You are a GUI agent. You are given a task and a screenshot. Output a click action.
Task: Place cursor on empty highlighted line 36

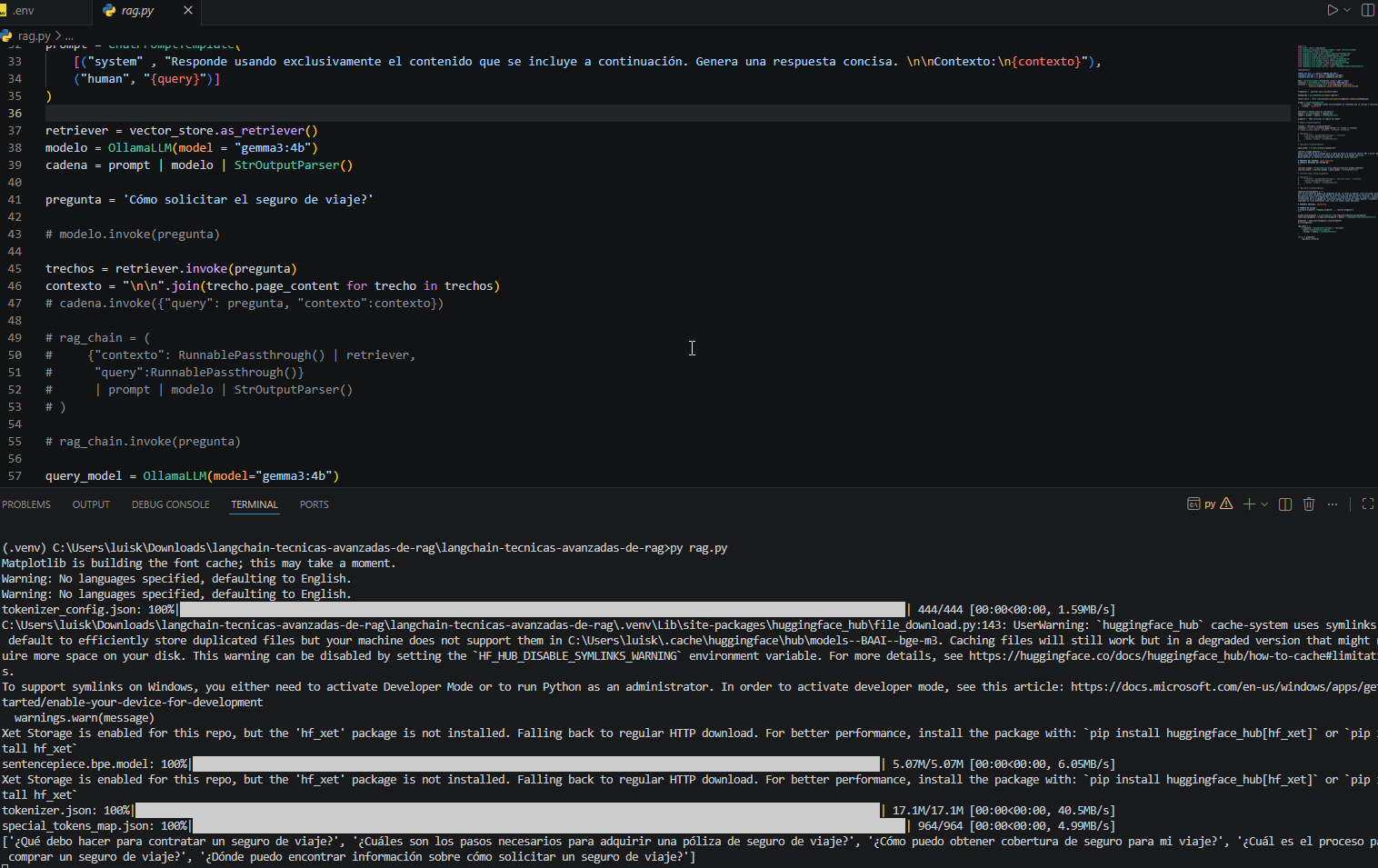click(668, 114)
